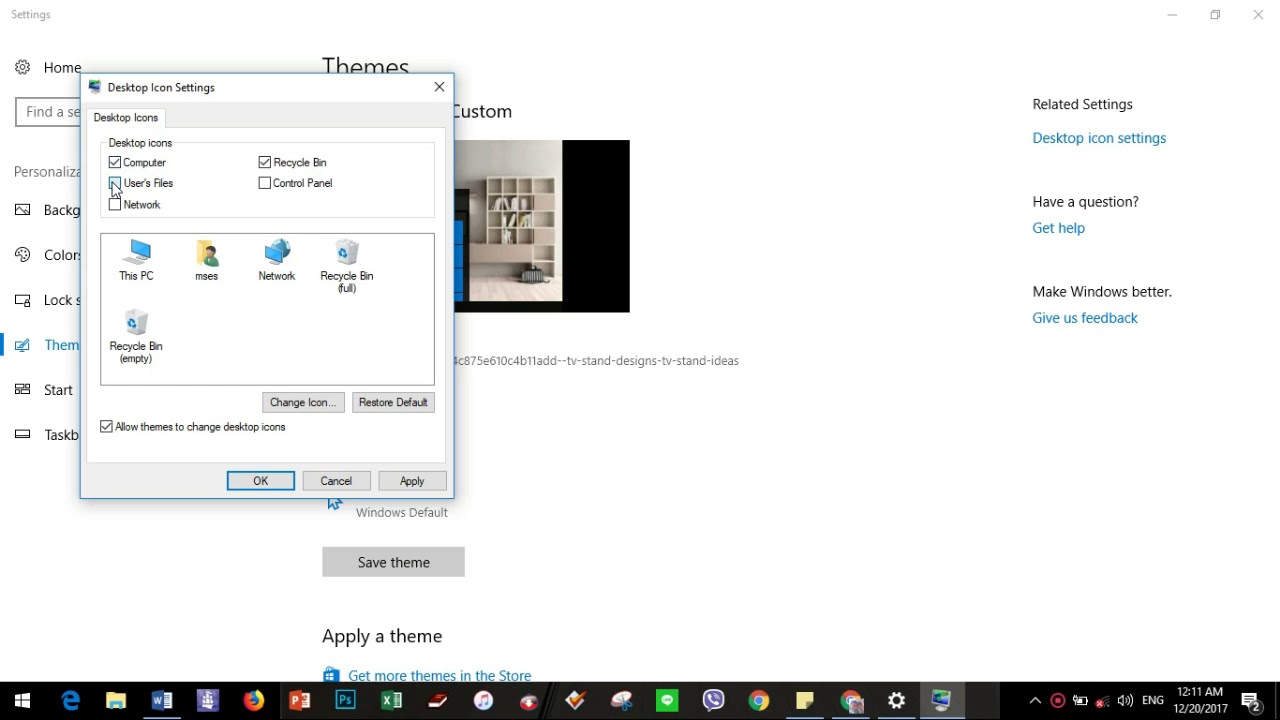Click the theme preview thumbnail image
Screen dimensions: 1280x720
(541, 226)
